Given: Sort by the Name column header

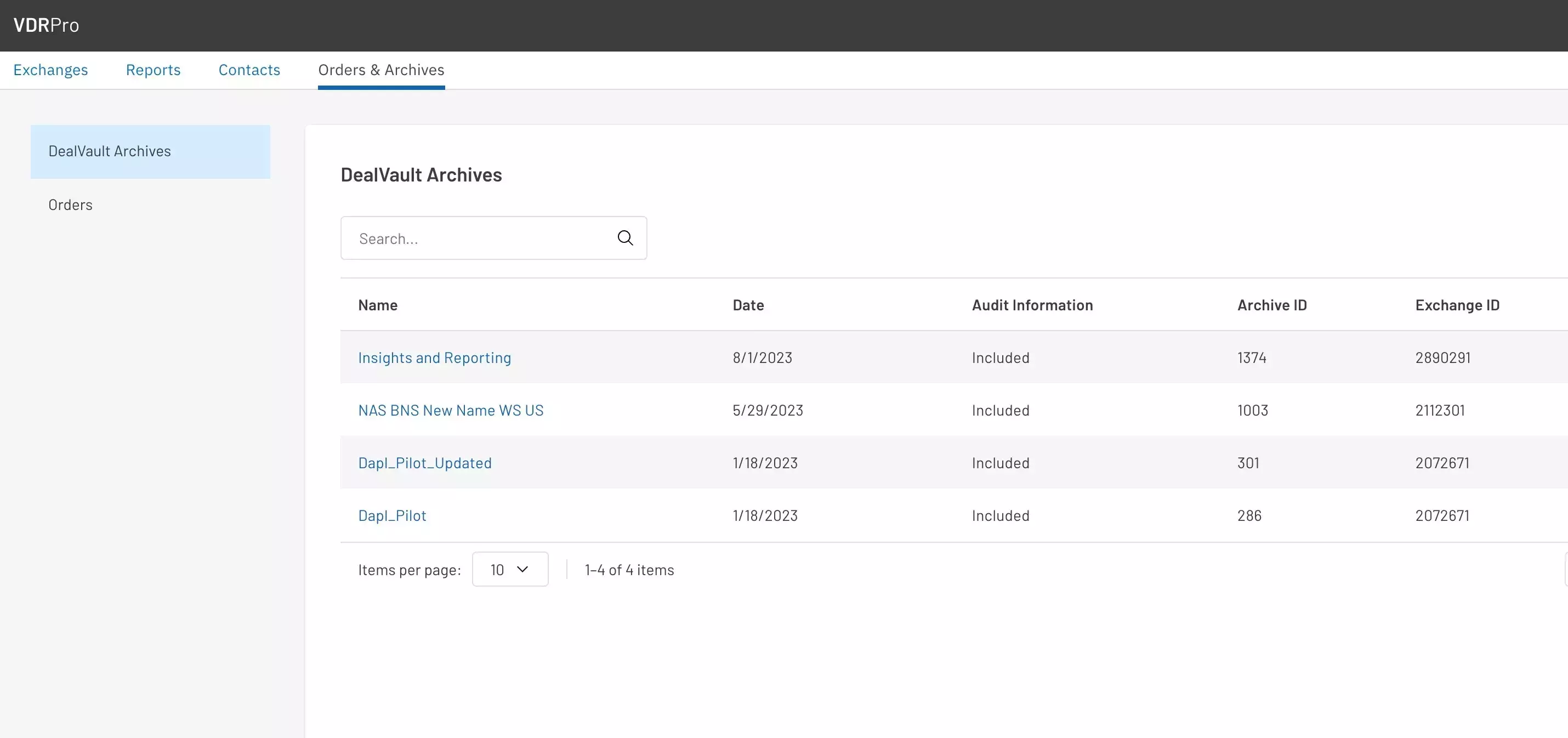Looking at the screenshot, I should [377, 305].
